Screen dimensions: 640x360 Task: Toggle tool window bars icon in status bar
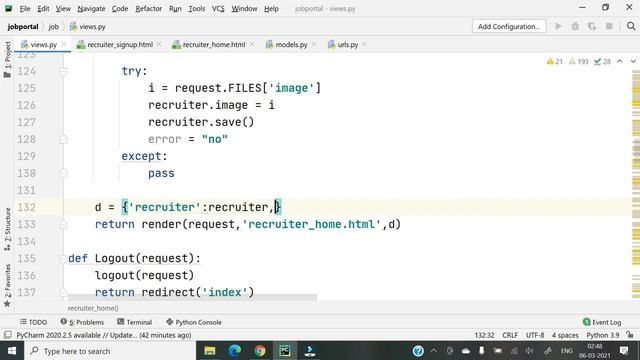click(x=7, y=335)
